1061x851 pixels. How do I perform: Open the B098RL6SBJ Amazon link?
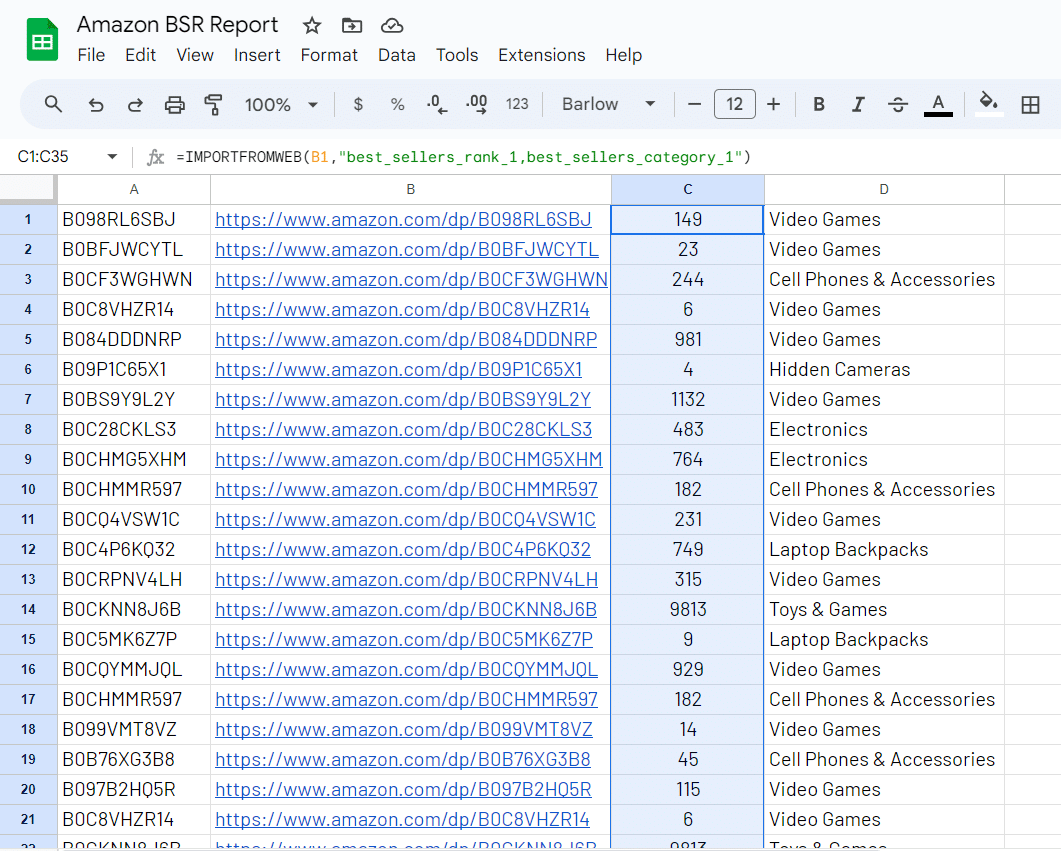click(x=403, y=219)
